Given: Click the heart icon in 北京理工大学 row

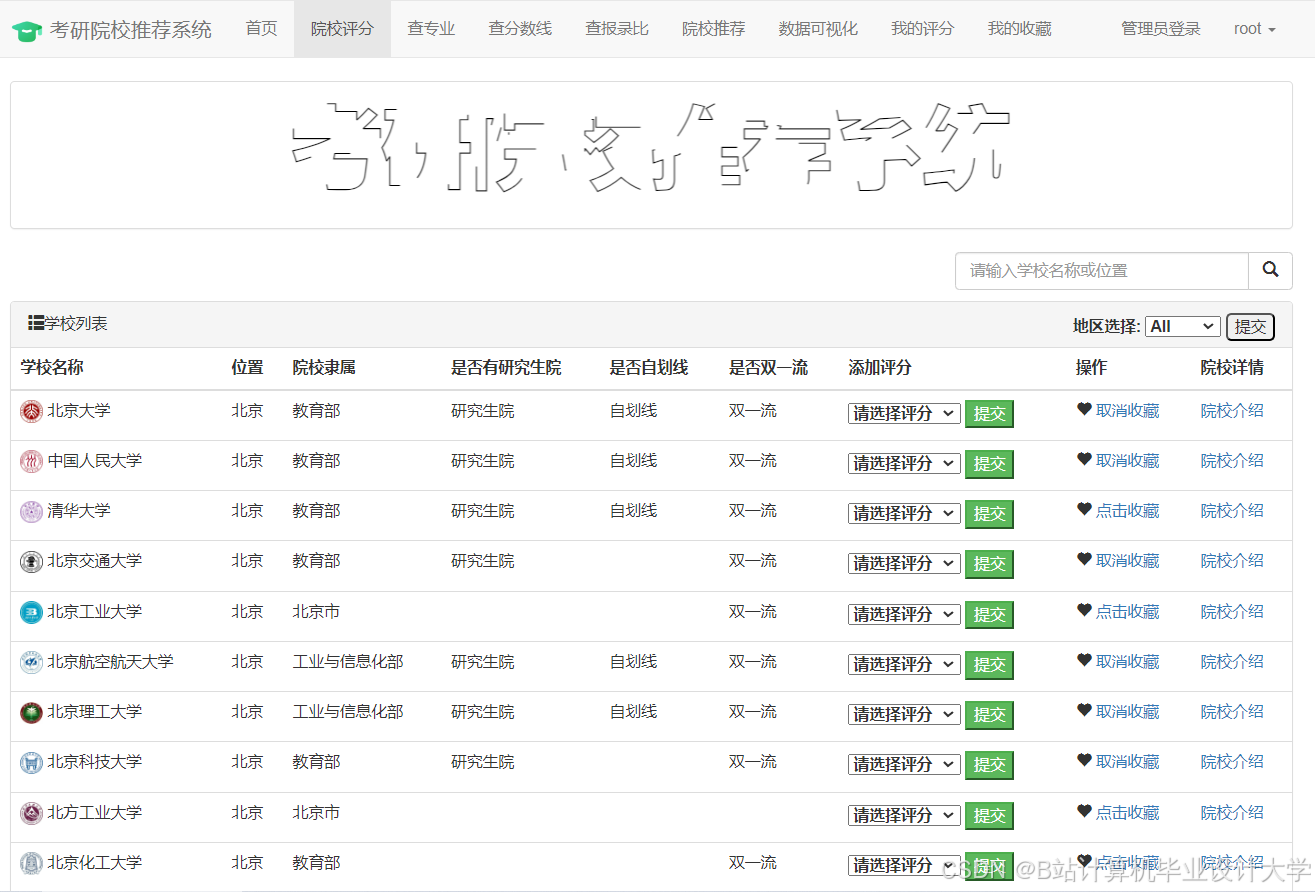Looking at the screenshot, I should pos(1084,710).
